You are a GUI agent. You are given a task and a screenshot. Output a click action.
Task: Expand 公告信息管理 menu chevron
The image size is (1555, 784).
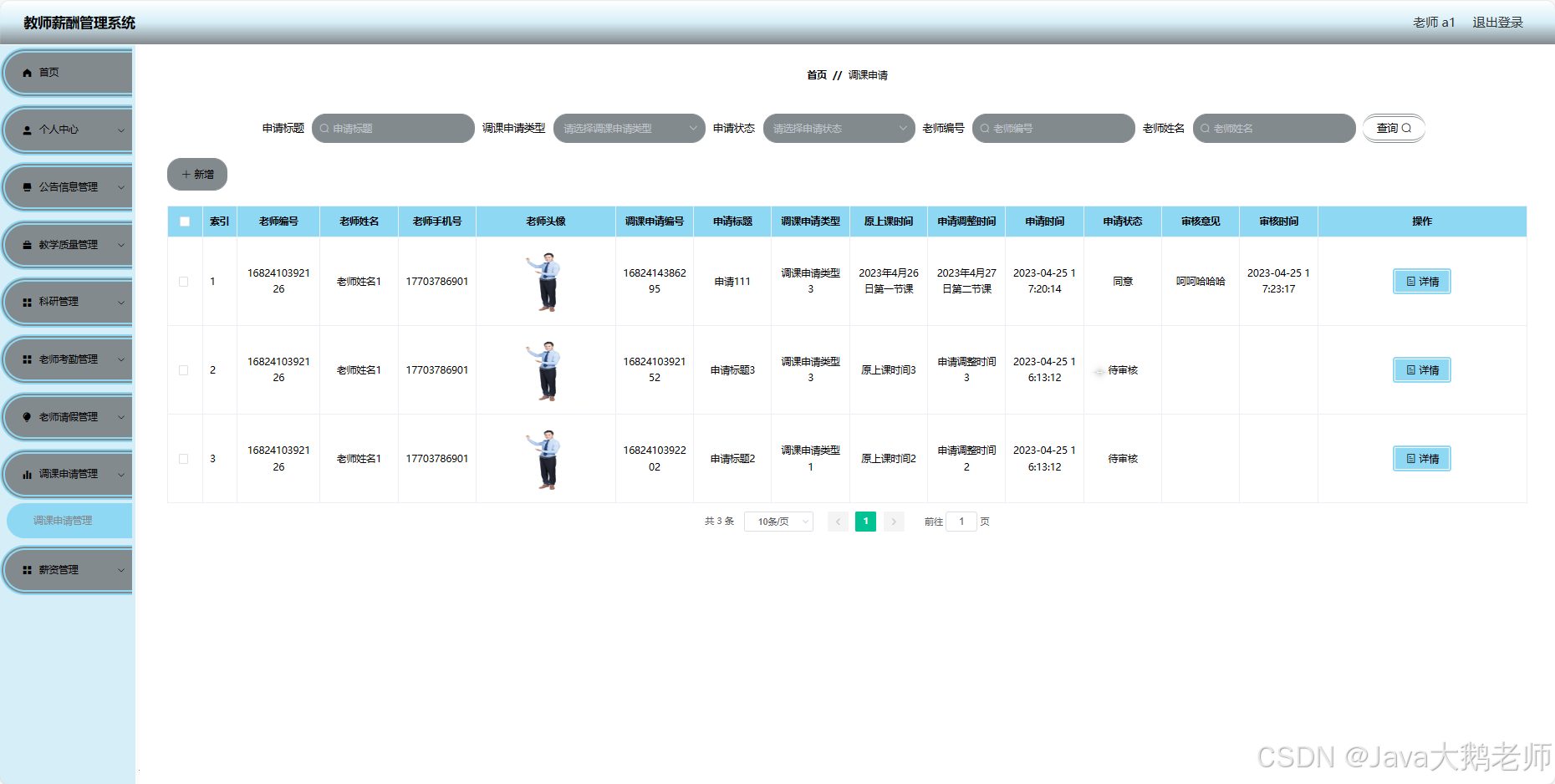121,187
